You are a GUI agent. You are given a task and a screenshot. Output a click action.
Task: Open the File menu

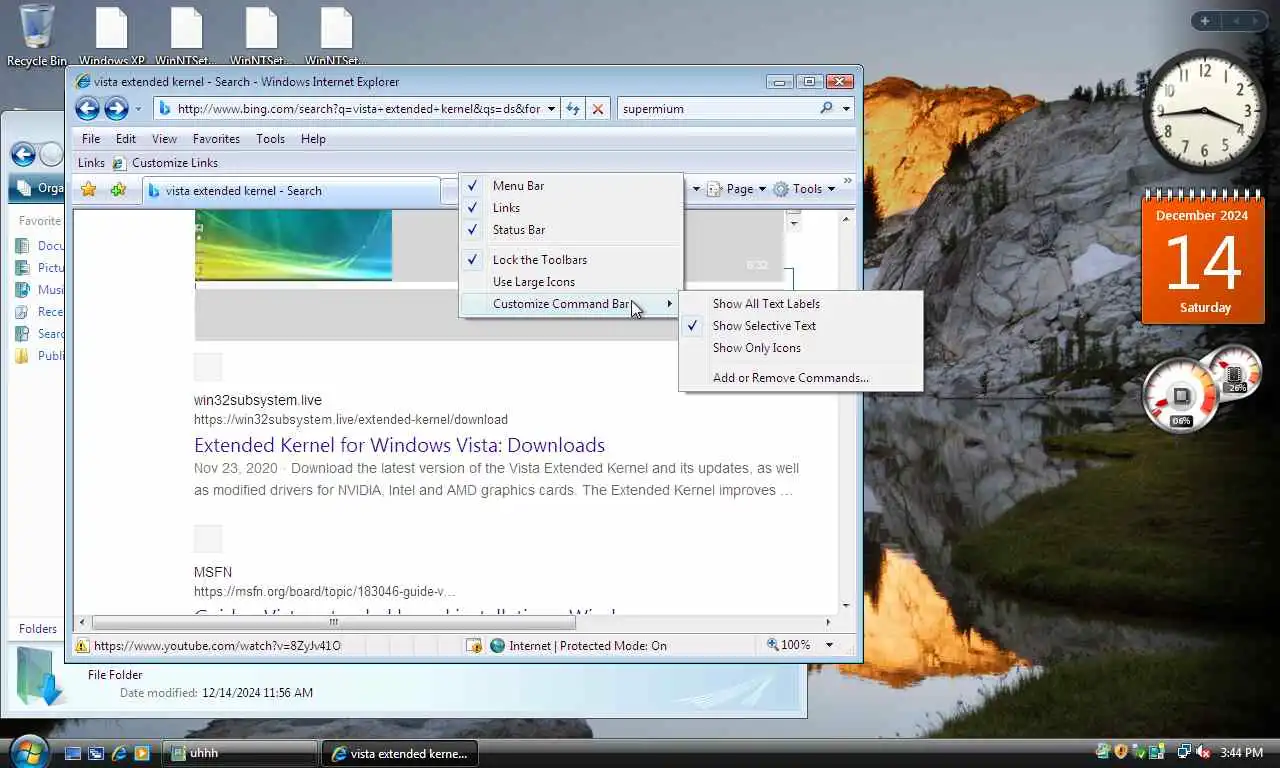pos(91,139)
